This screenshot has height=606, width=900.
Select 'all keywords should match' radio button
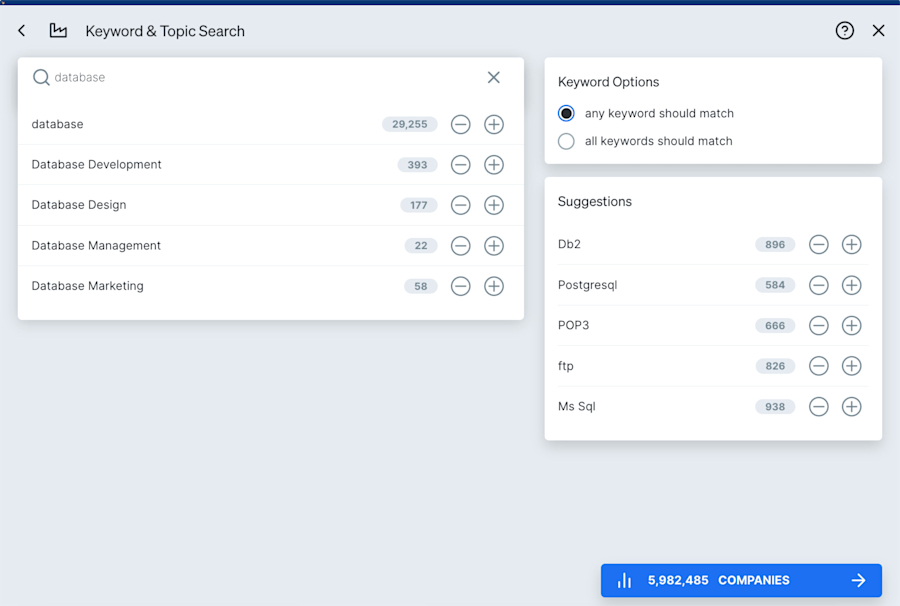click(x=566, y=140)
